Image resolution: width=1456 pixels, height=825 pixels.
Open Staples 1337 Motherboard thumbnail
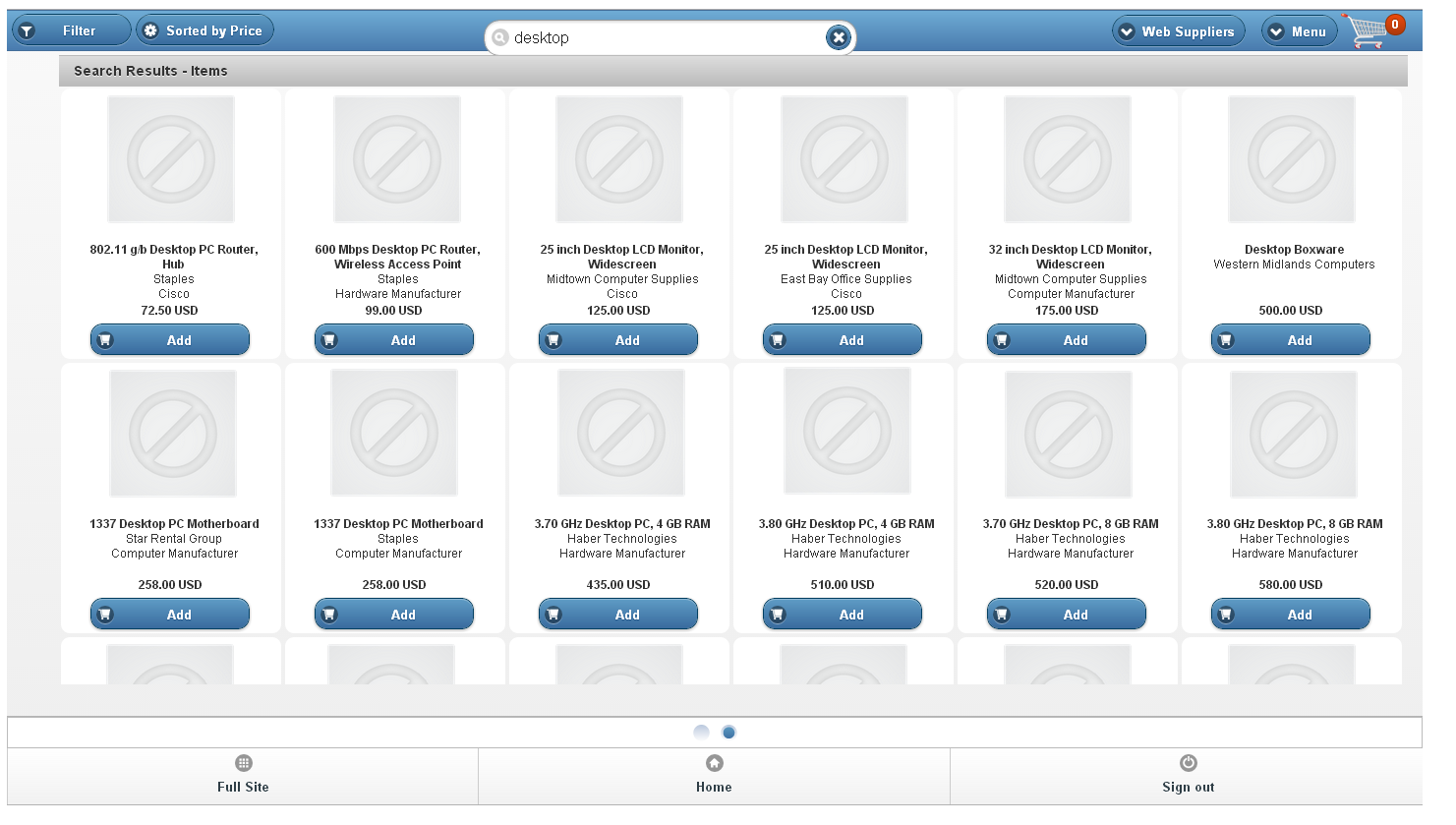point(394,434)
